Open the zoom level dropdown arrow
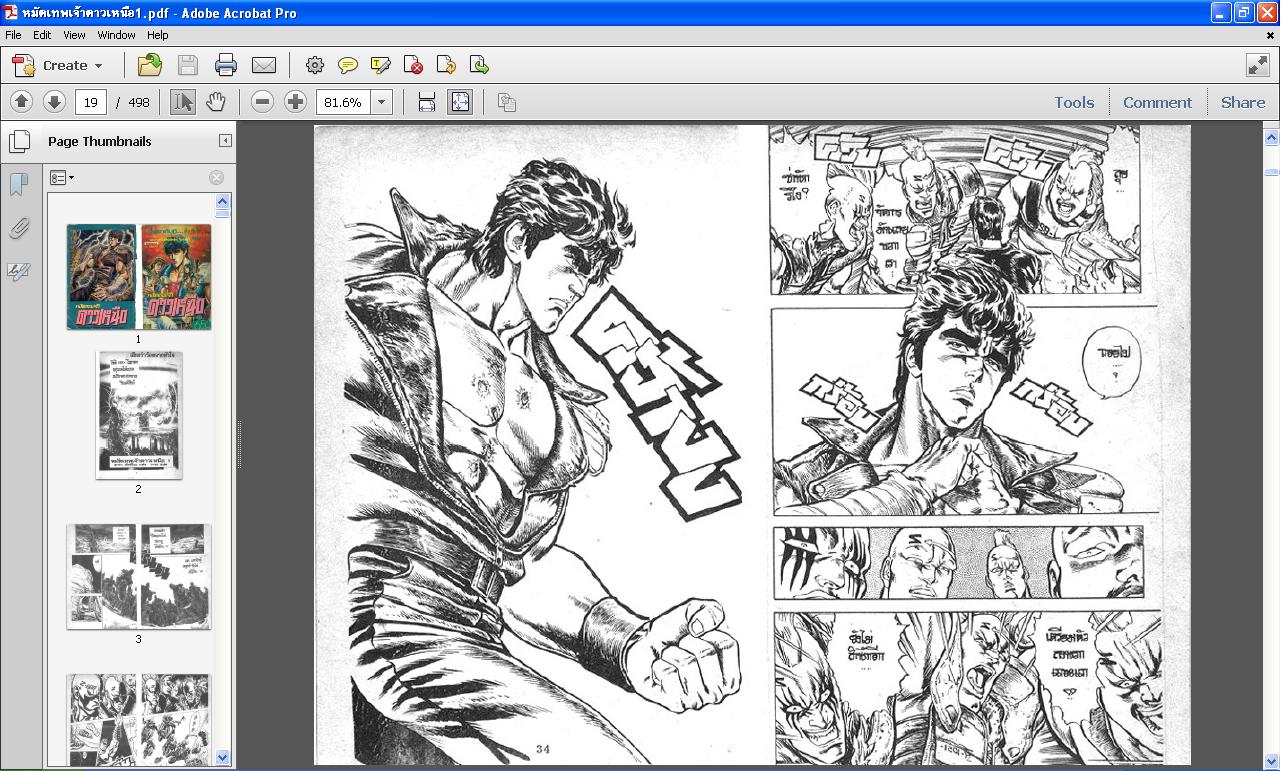The image size is (1281, 771). [381, 102]
